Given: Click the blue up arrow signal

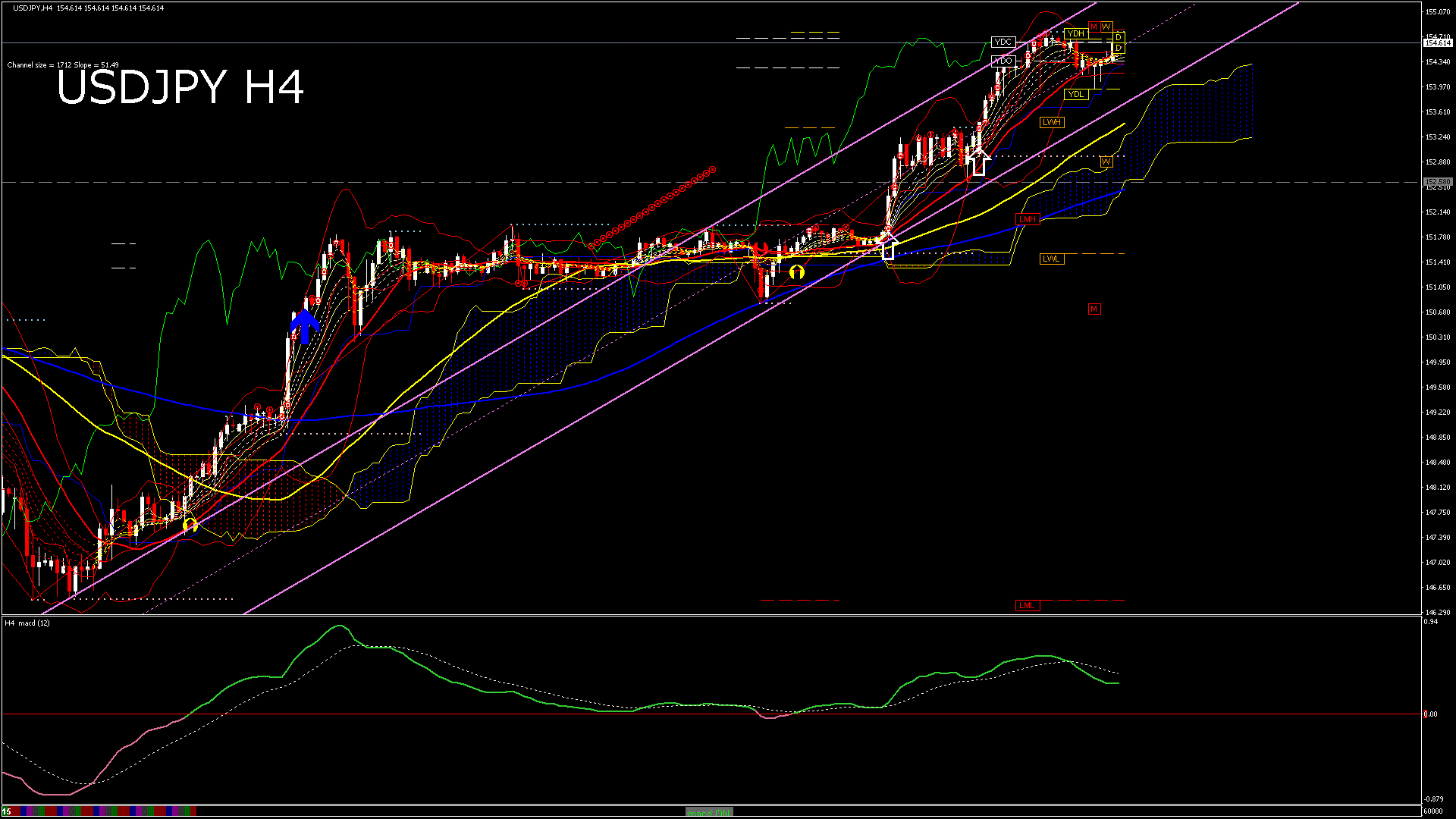Looking at the screenshot, I should tap(304, 326).
